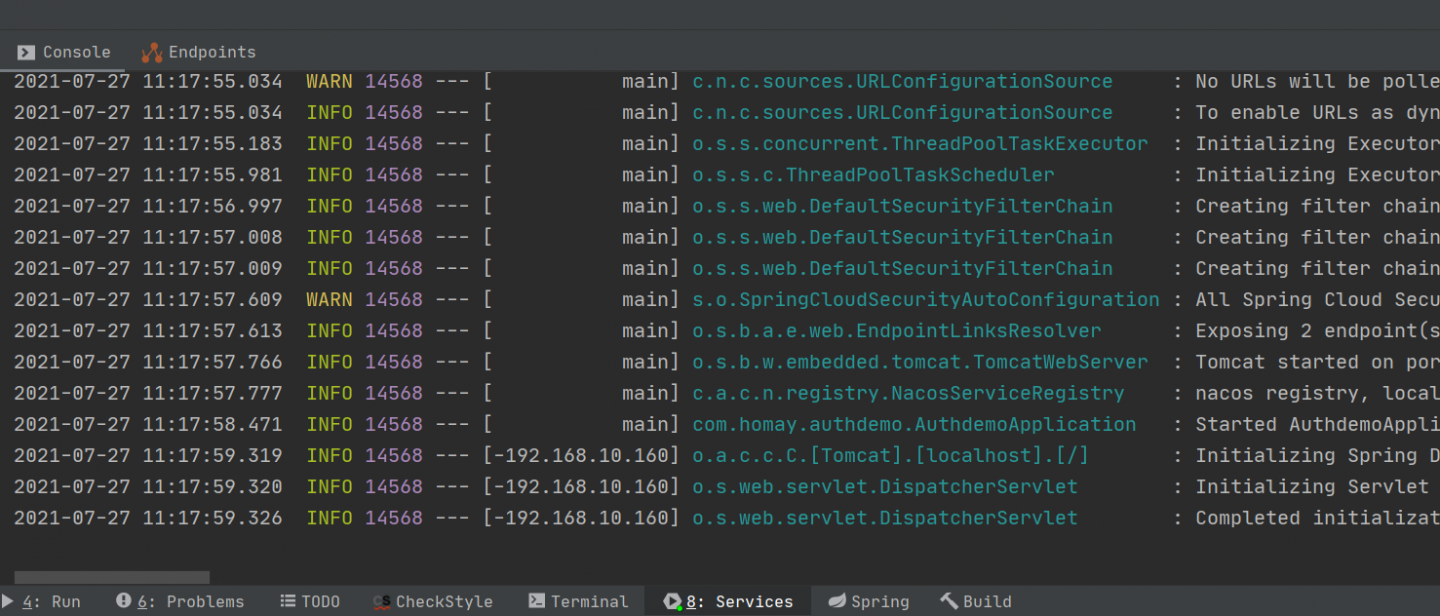Open the Terminal tool window icon

(536, 601)
